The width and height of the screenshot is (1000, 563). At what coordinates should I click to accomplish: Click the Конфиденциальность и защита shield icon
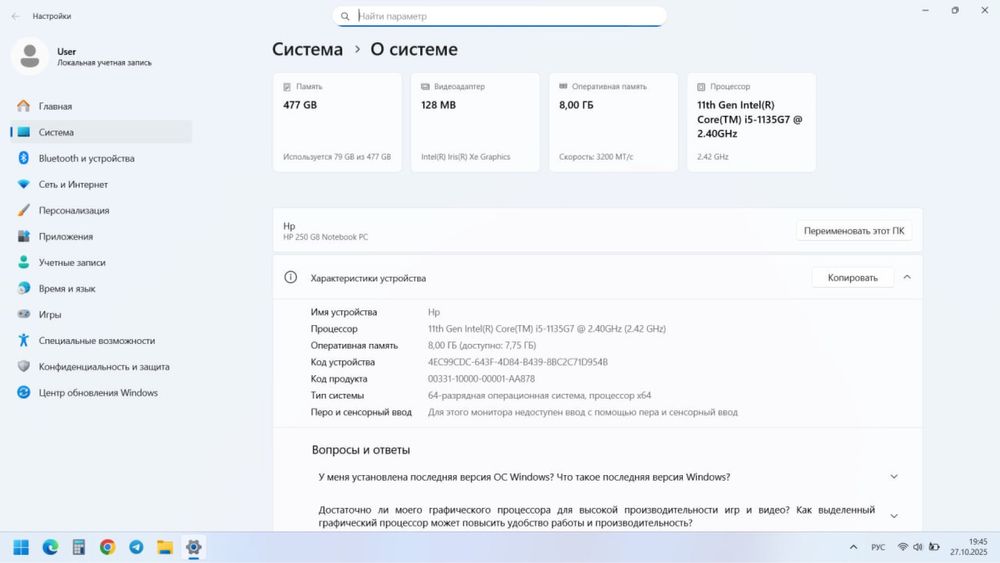click(x=24, y=367)
